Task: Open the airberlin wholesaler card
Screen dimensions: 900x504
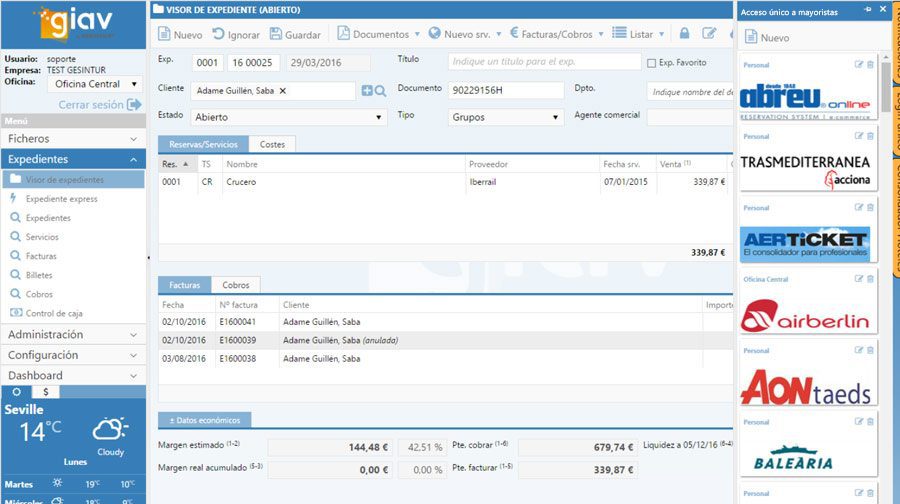Action: [x=808, y=303]
